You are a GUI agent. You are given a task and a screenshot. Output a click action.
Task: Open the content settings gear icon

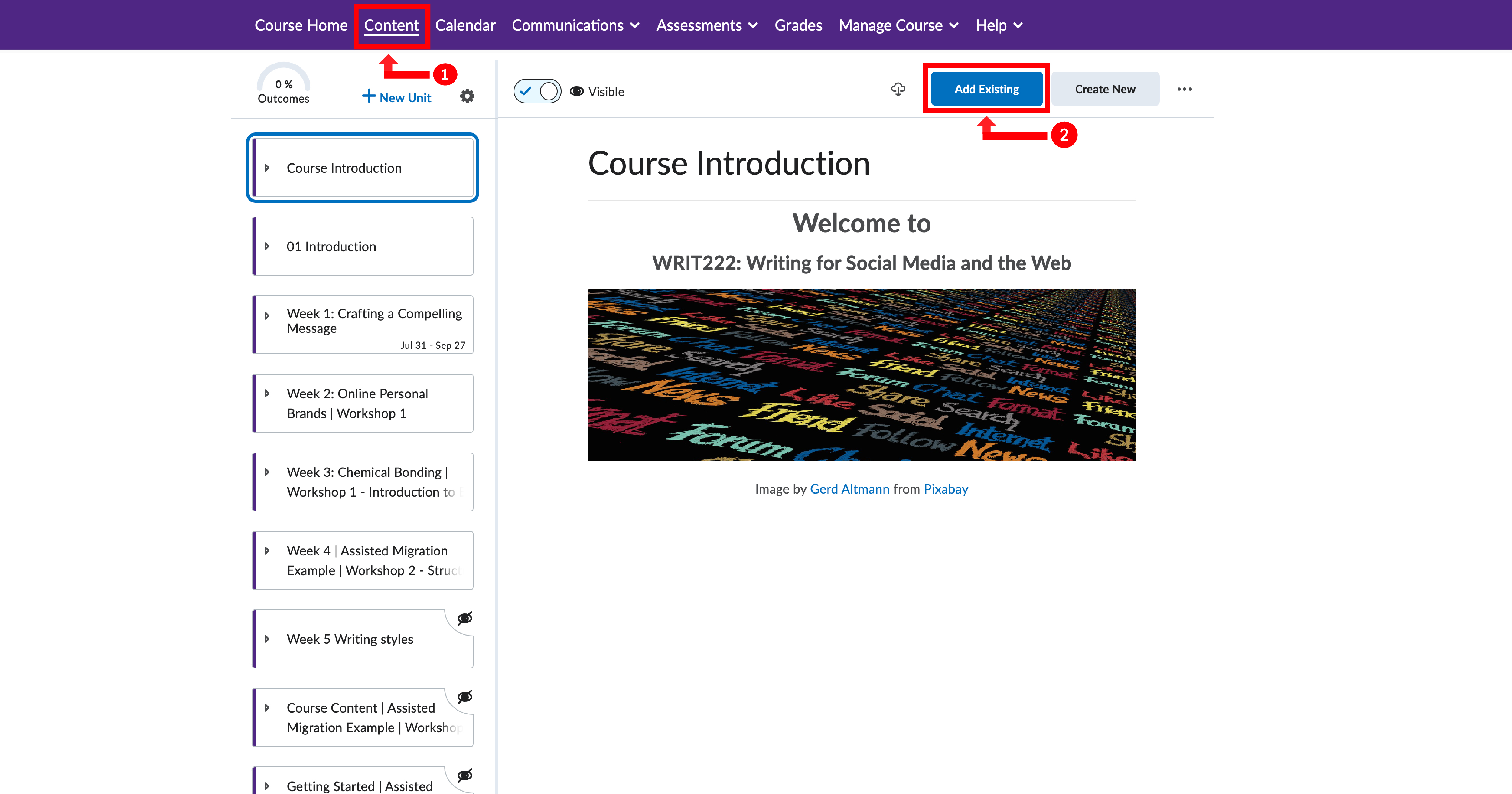click(x=467, y=96)
